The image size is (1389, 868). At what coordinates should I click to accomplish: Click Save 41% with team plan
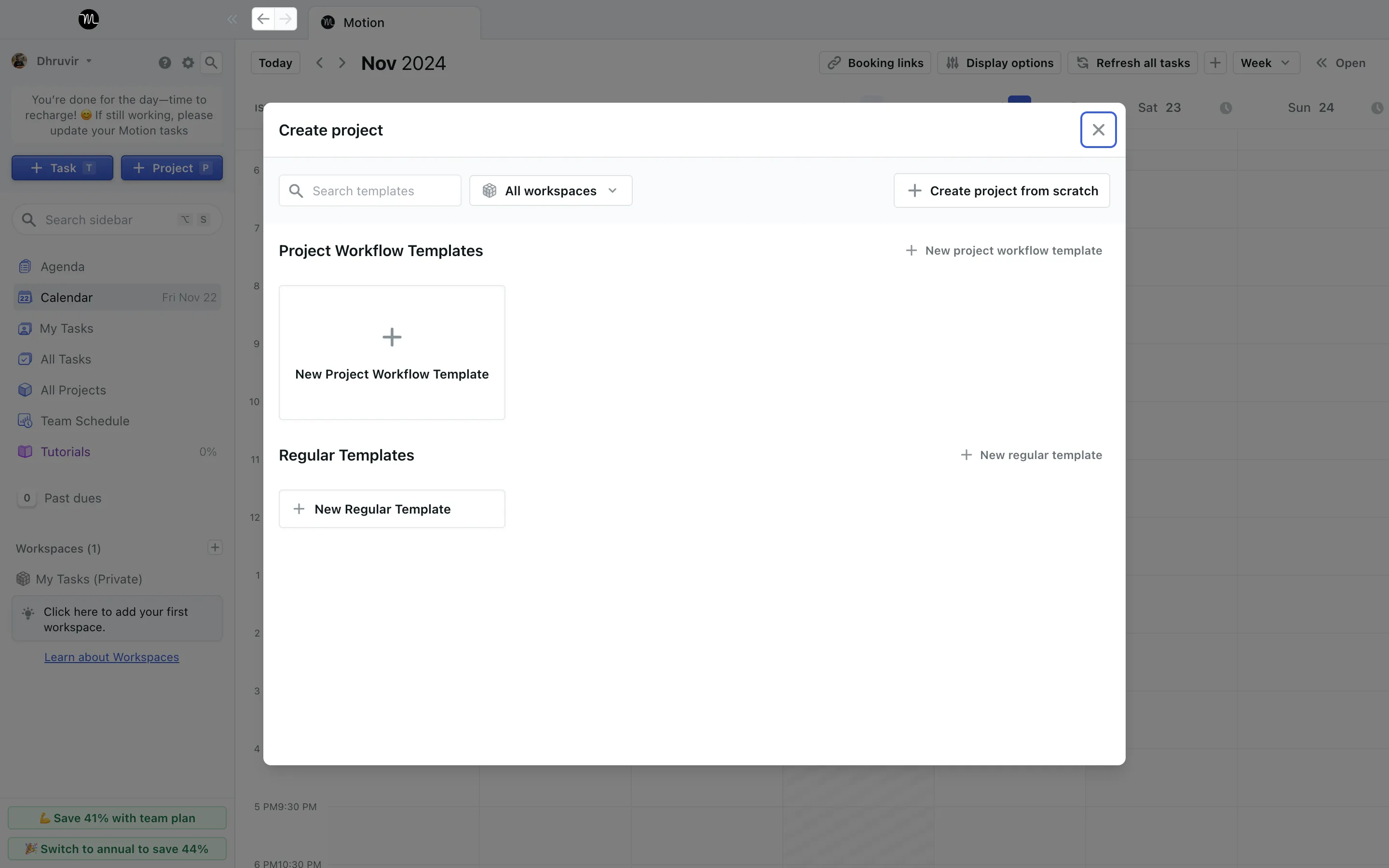117,817
